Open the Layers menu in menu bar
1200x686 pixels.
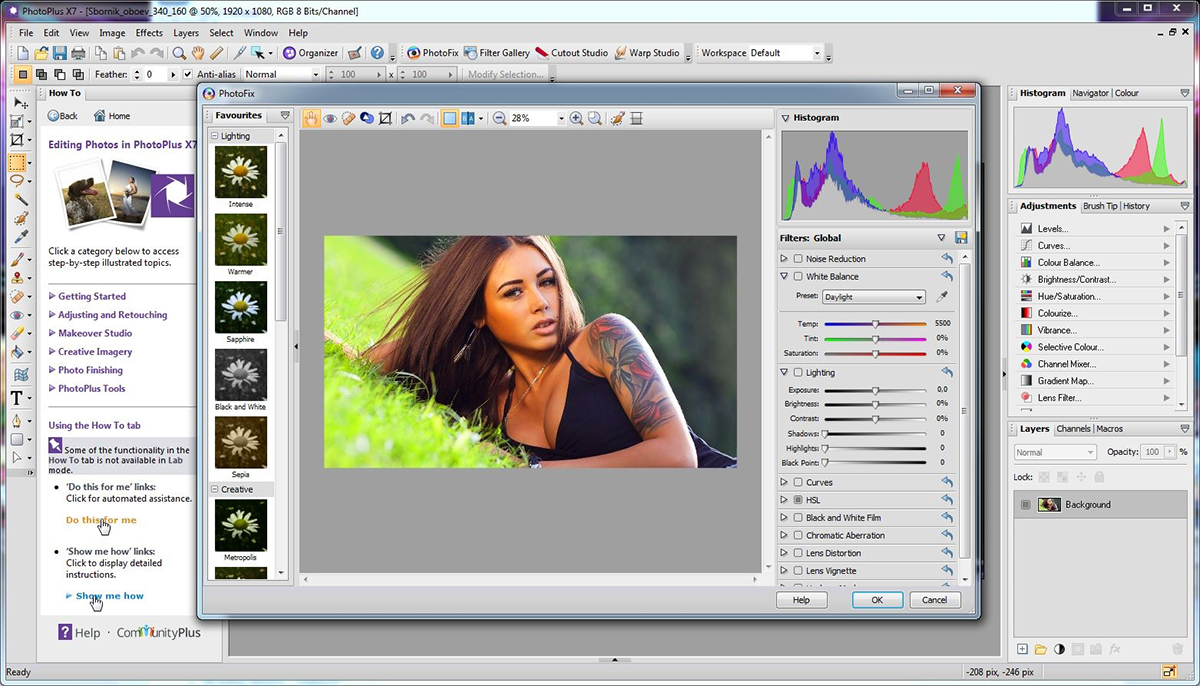[186, 33]
